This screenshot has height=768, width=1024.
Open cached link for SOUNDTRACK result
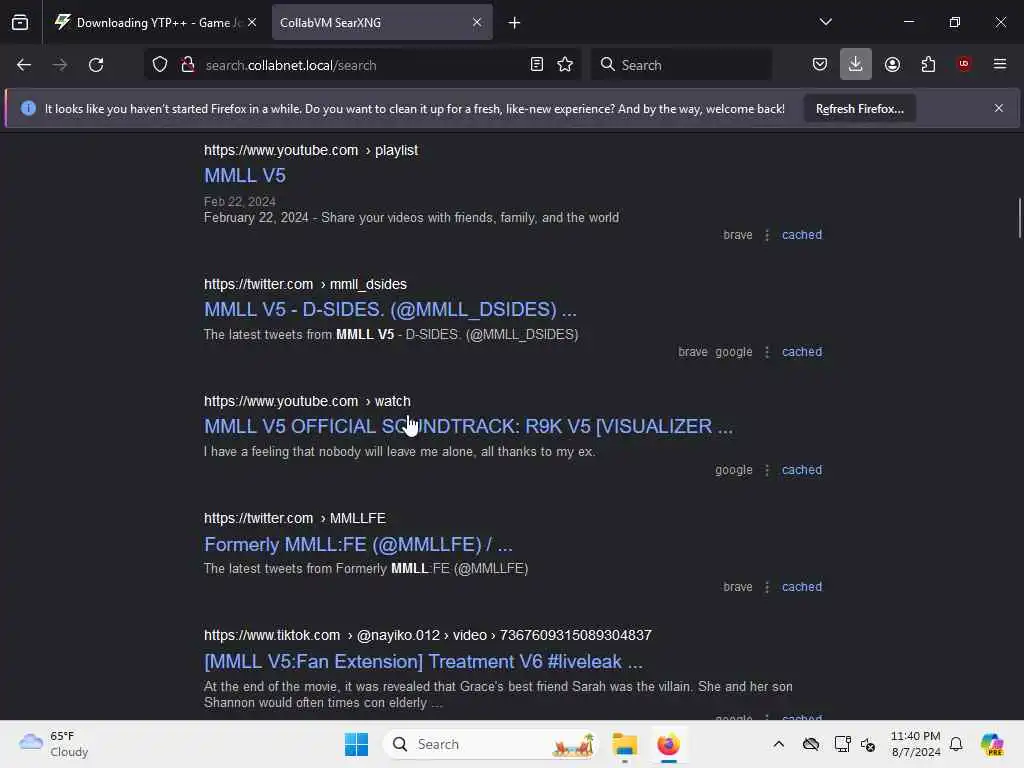[802, 470]
